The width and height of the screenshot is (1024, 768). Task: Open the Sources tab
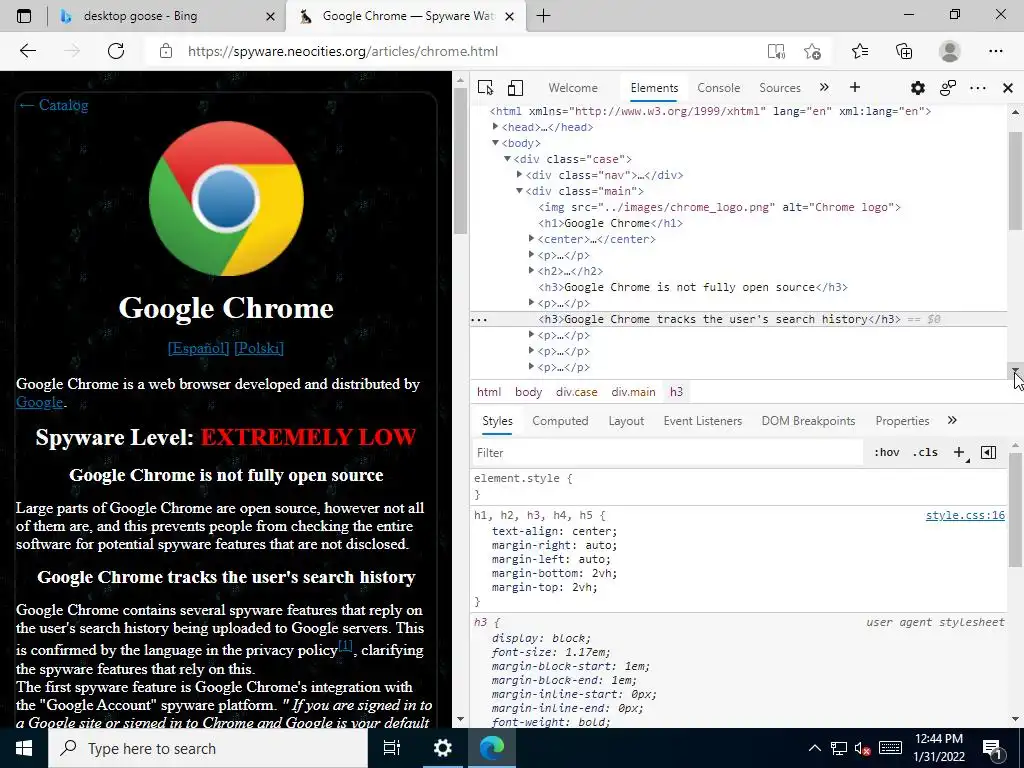pyautogui.click(x=780, y=88)
